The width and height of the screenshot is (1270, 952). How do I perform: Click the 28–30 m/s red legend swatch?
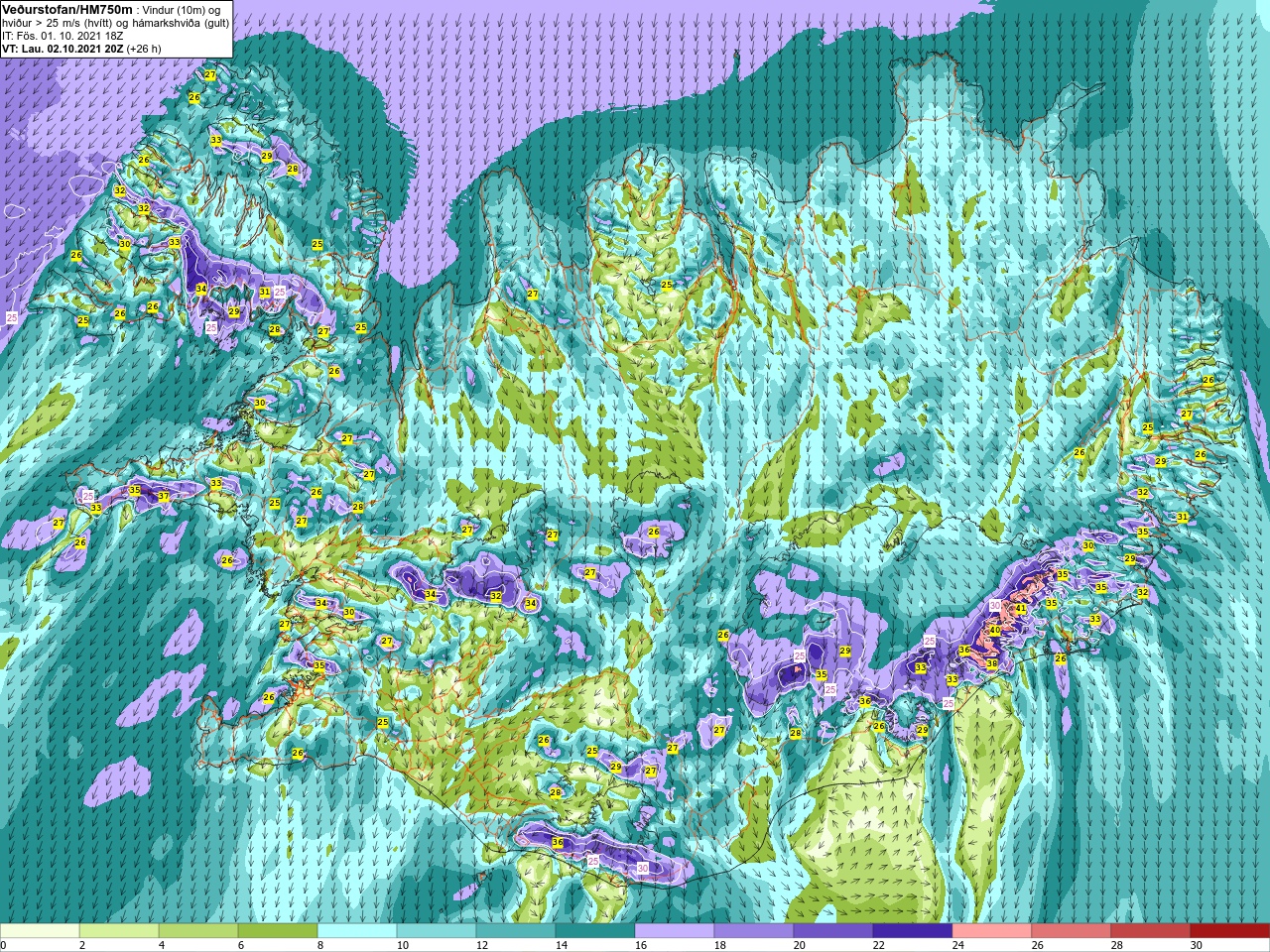(x=1151, y=931)
